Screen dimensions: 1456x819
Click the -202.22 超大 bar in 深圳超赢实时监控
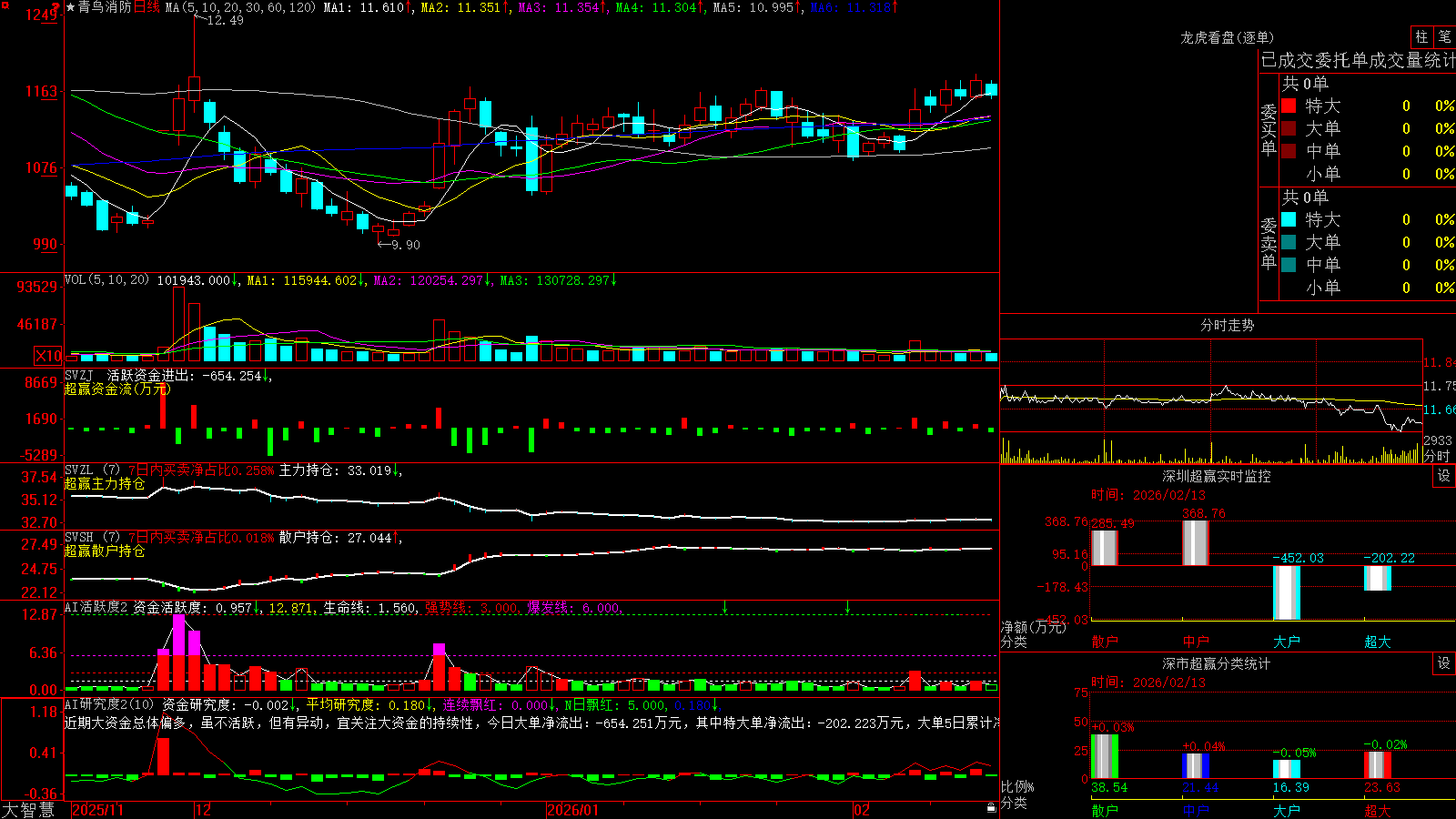(x=1378, y=578)
